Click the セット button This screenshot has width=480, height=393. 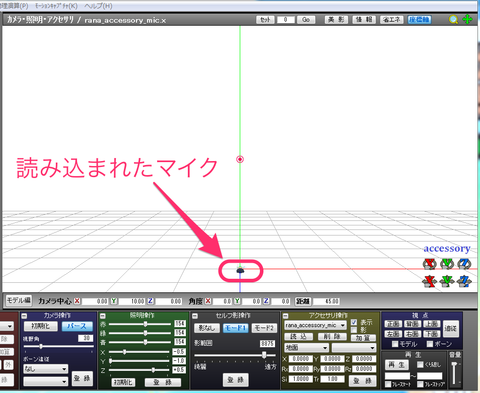pyautogui.click(x=265, y=20)
